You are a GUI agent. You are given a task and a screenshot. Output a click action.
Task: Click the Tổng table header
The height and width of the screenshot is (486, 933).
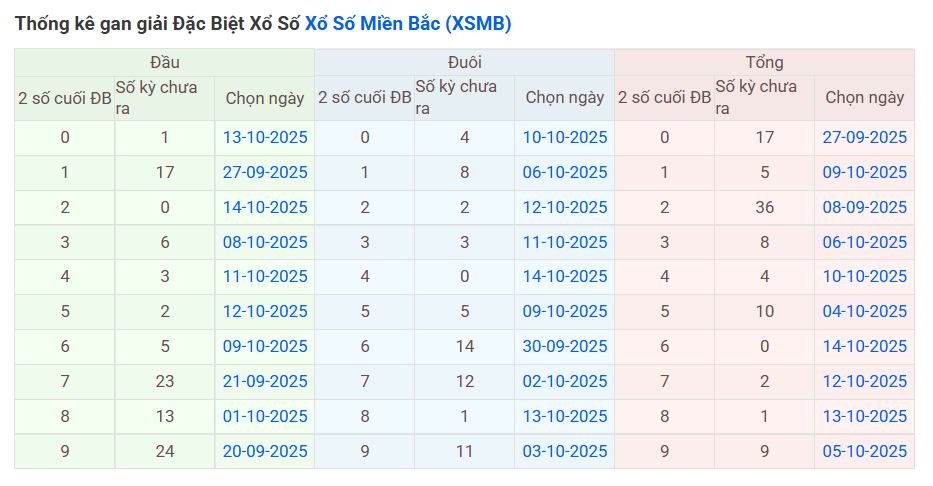[x=765, y=63]
